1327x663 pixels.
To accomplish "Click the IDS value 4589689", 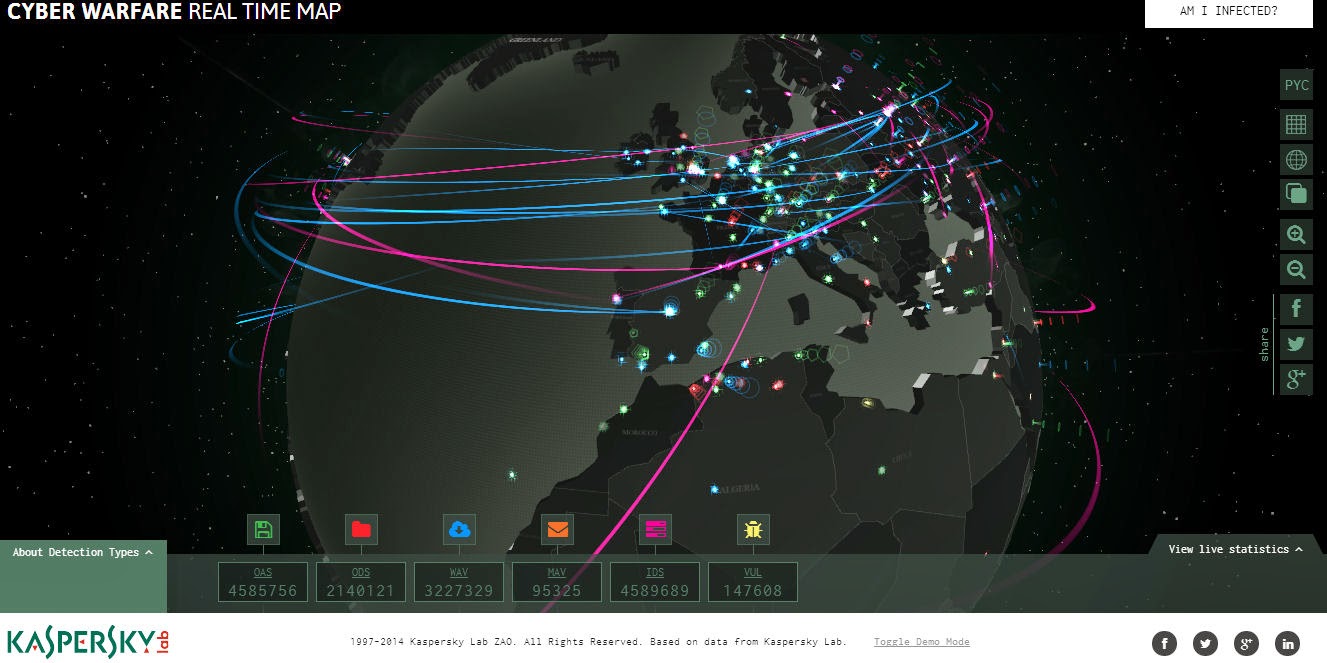I will [x=655, y=590].
